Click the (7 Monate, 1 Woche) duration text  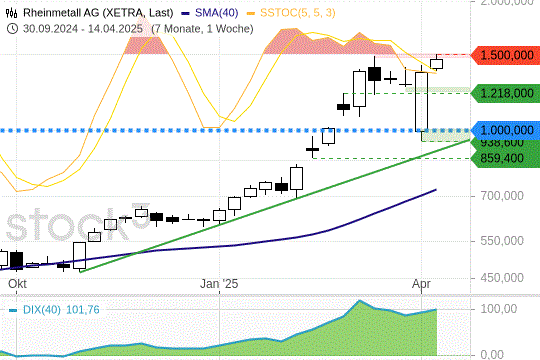(x=202, y=29)
